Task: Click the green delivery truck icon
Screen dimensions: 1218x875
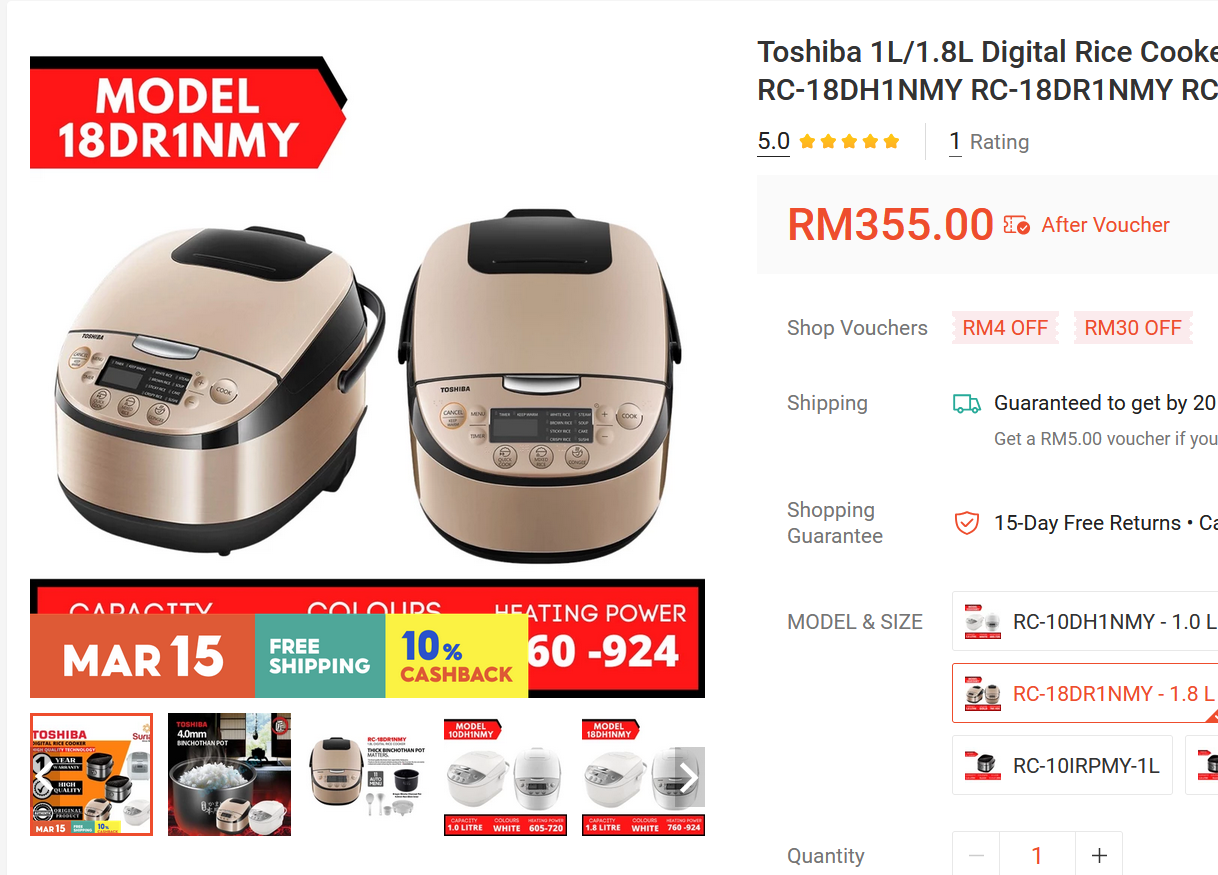Action: point(966,403)
